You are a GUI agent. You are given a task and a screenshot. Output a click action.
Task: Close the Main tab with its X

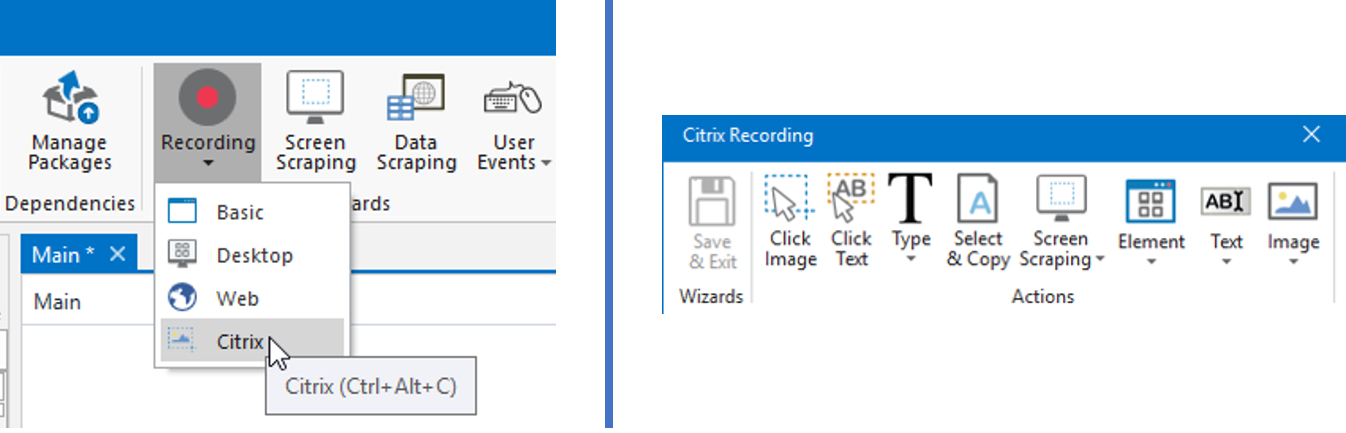(117, 254)
